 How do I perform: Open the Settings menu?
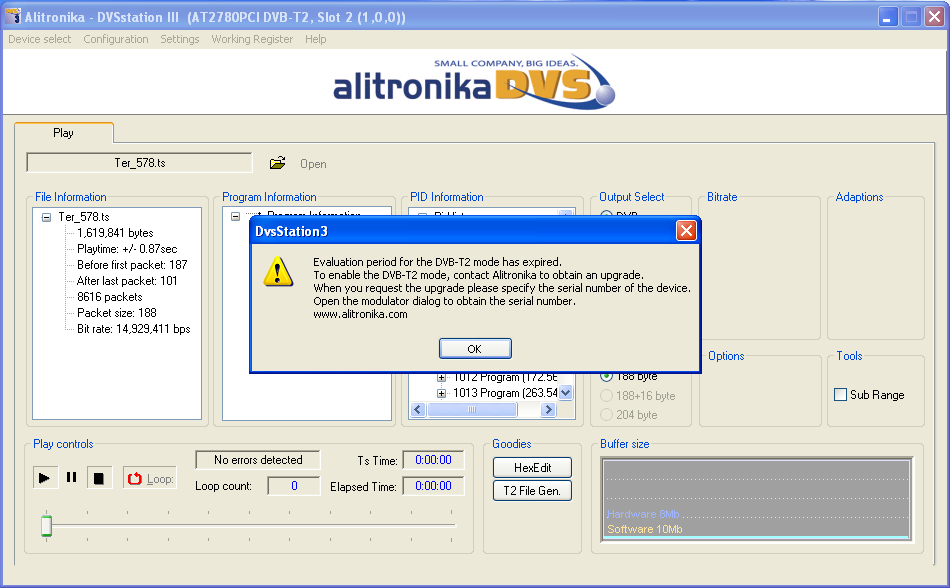pyautogui.click(x=179, y=39)
